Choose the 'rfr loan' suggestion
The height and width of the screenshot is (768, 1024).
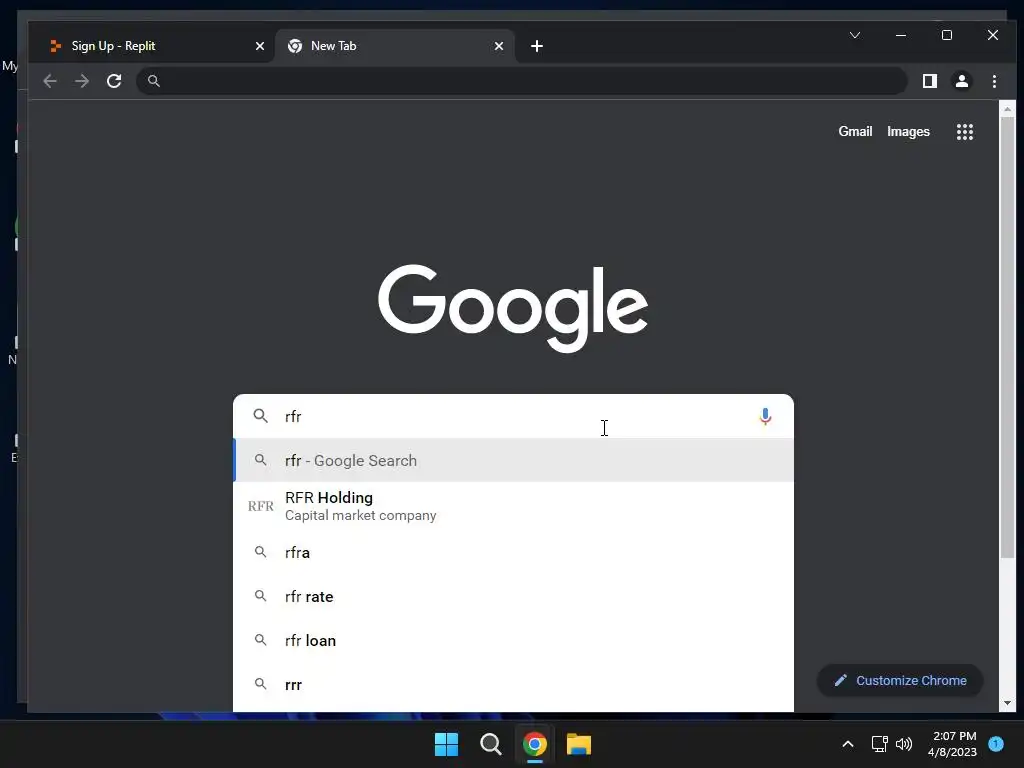click(513, 640)
